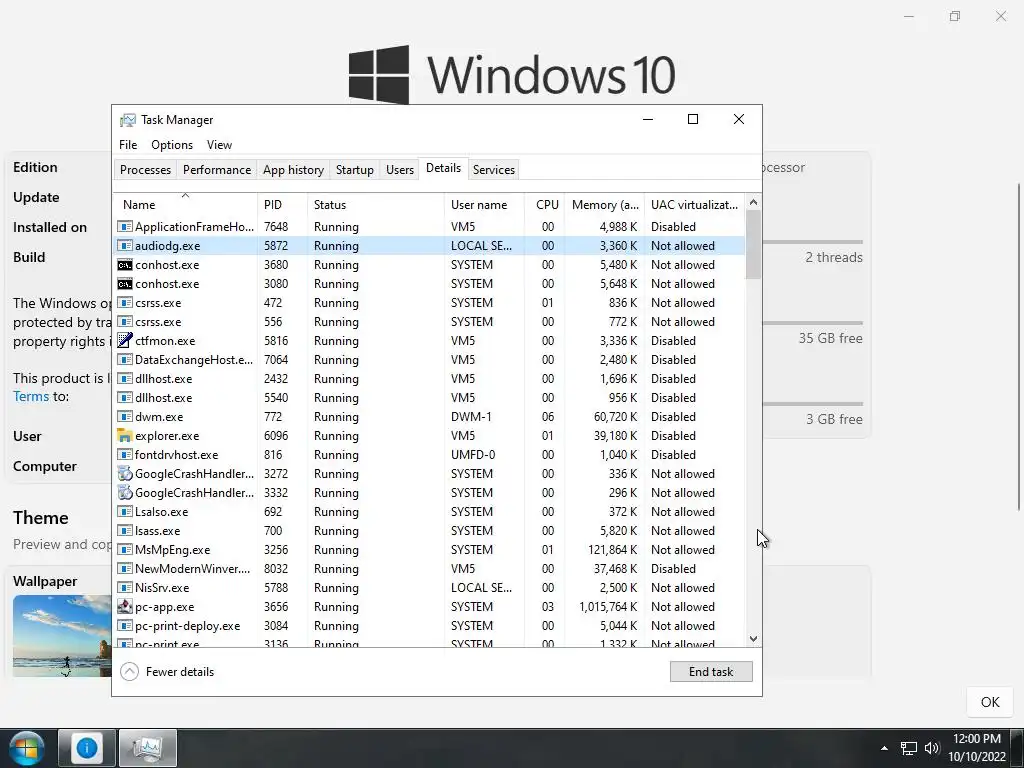Screen dimensions: 1024x768
Task: Click the GoogleCrashHandler icon for PID 3332
Action: click(124, 492)
